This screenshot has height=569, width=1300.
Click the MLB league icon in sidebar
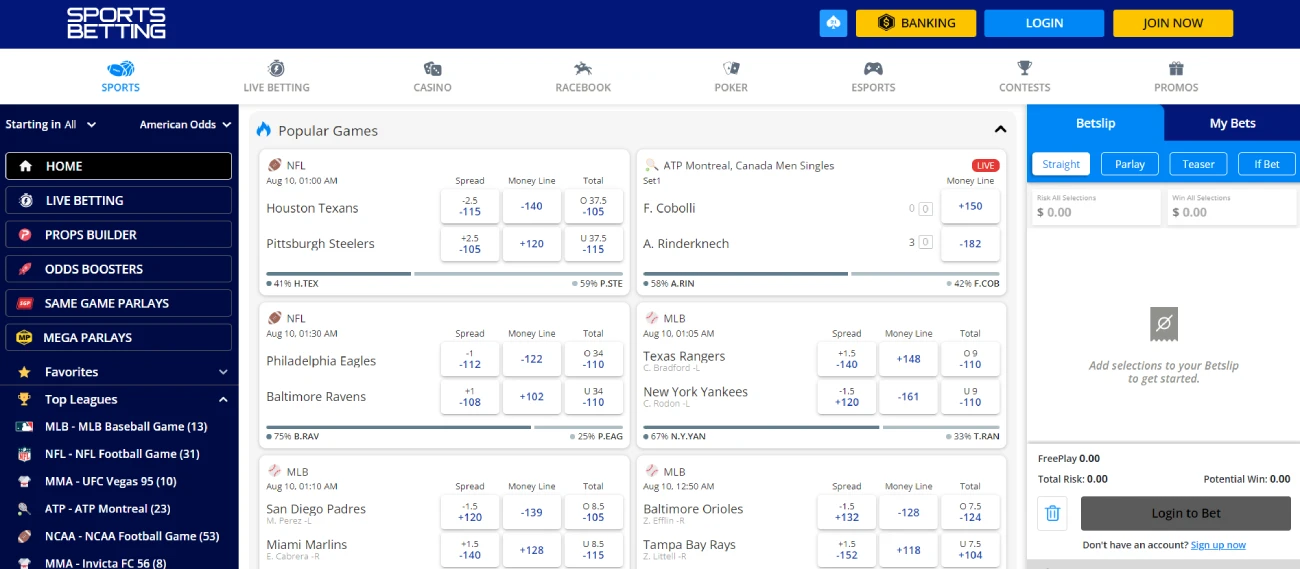(25, 426)
